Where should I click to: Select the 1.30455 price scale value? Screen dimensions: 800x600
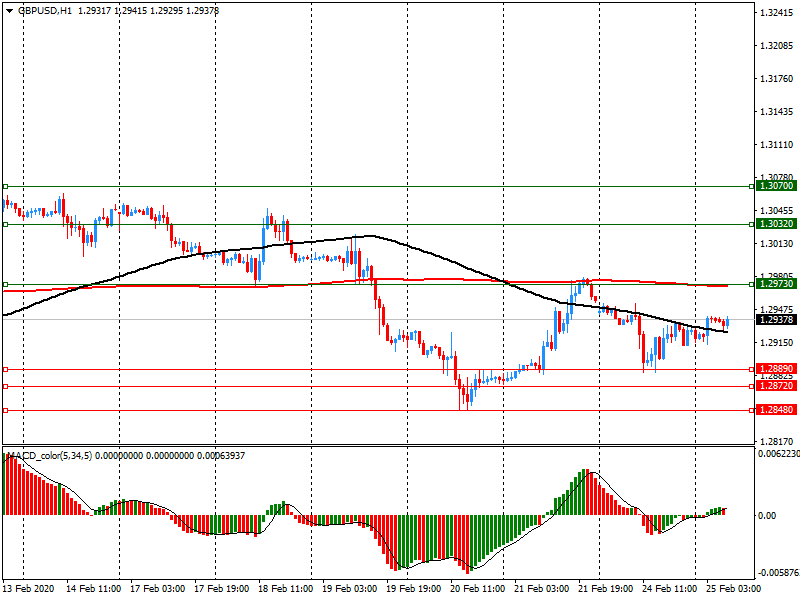tap(777, 211)
